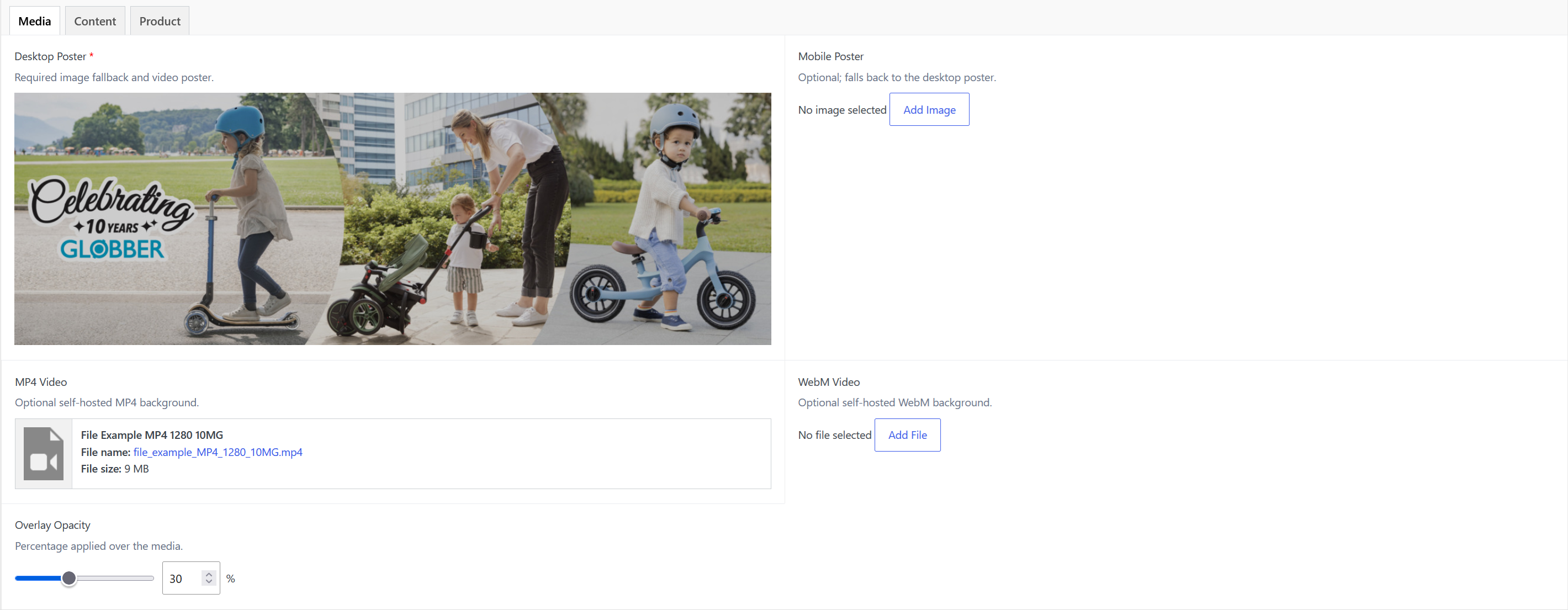Click the 'MP4 Video' field label

pyautogui.click(x=41, y=381)
